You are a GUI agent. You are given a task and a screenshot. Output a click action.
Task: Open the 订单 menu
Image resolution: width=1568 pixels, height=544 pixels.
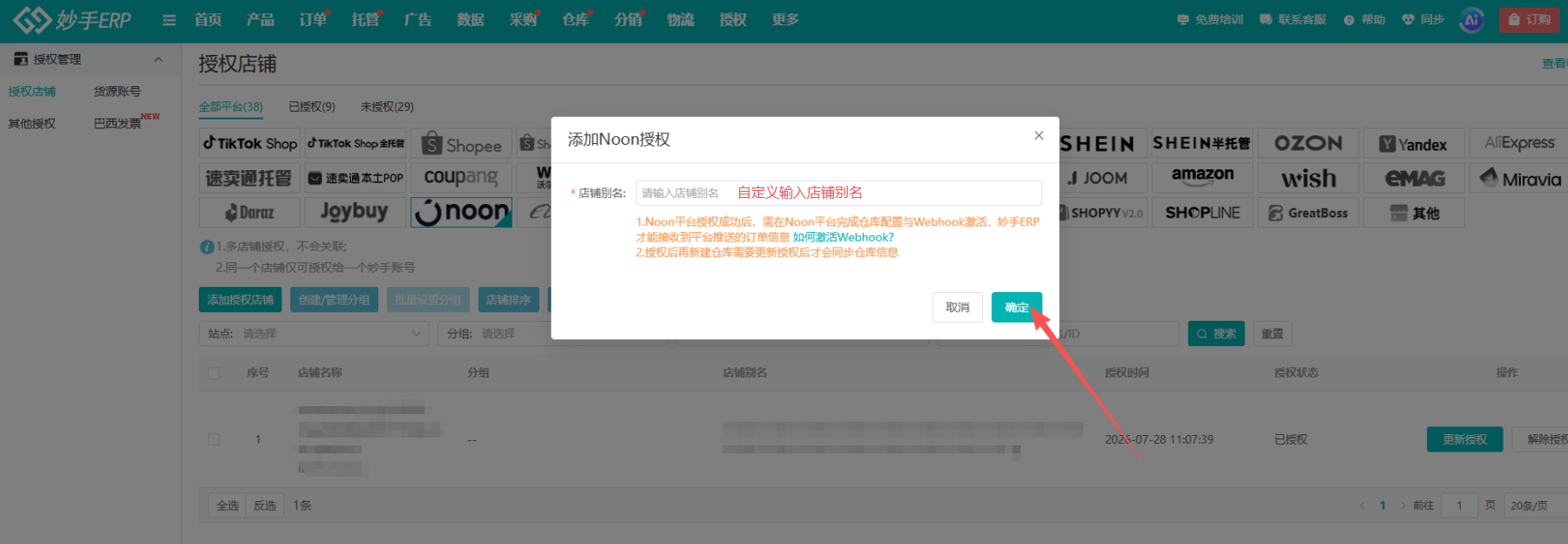(x=313, y=19)
